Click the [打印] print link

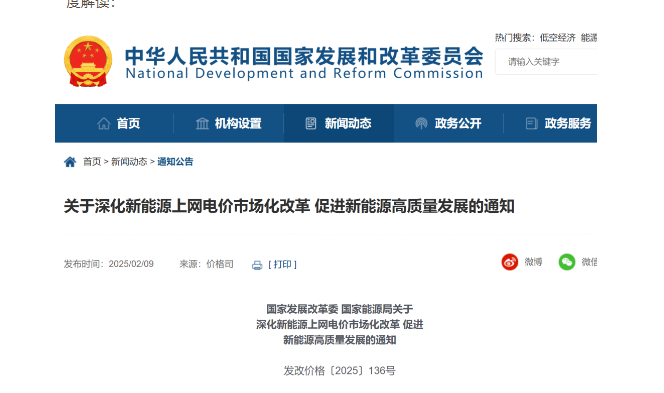[282, 265]
